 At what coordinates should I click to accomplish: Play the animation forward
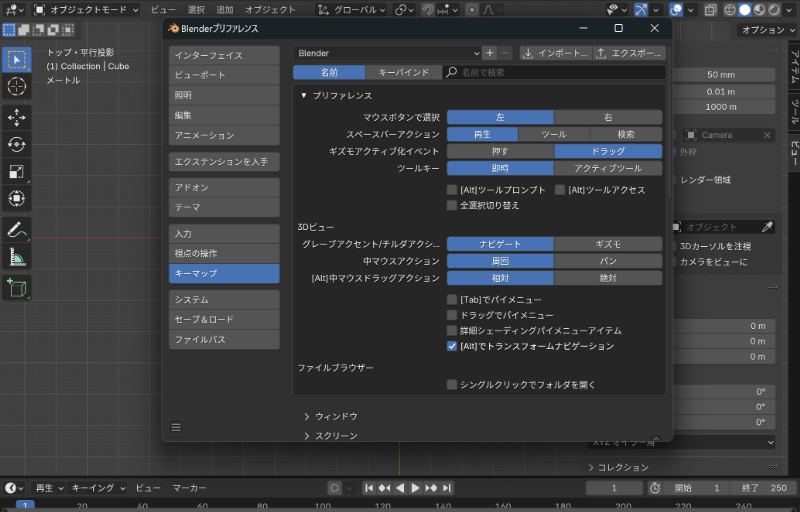[x=415, y=488]
